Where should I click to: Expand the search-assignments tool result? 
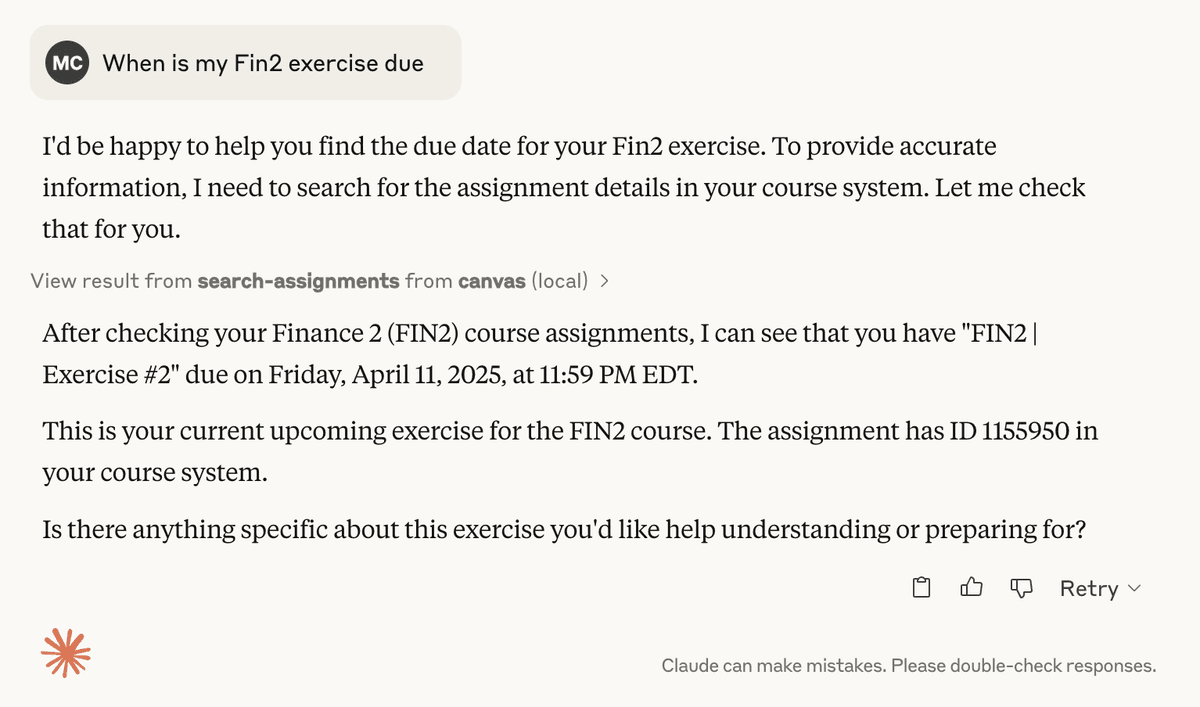320,280
